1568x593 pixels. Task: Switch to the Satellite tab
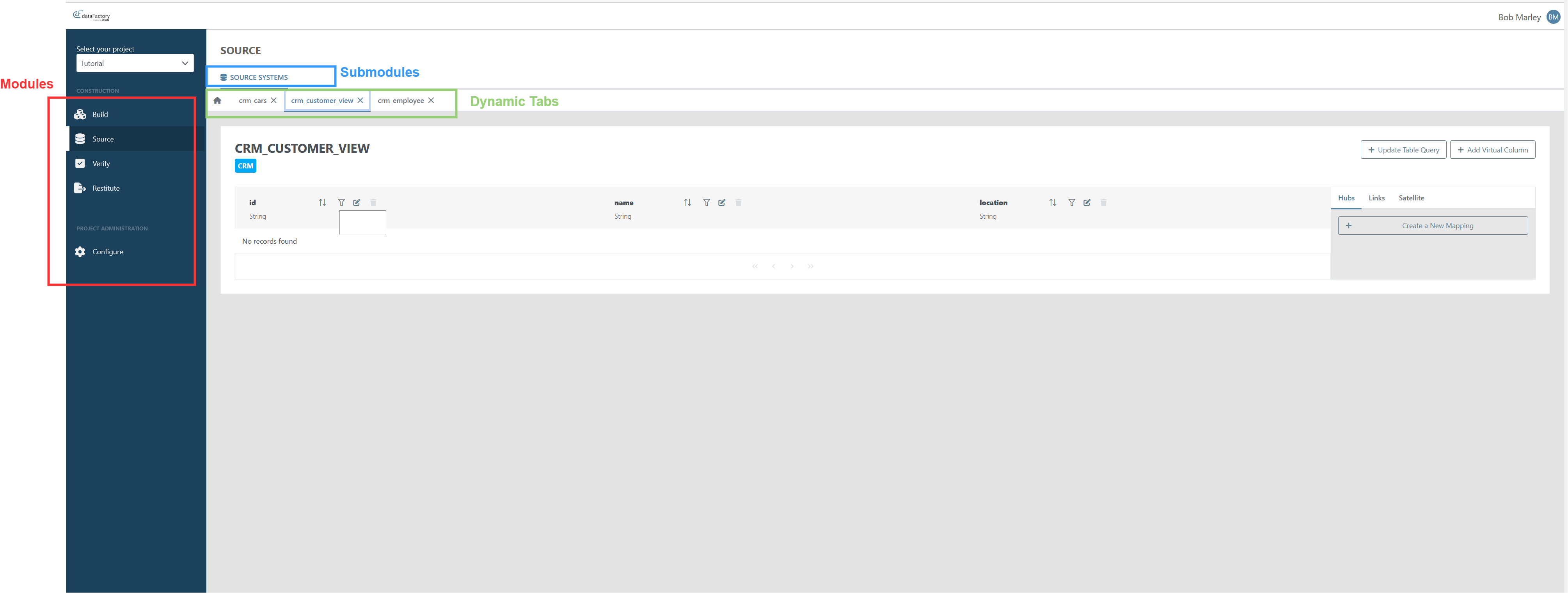1411,198
